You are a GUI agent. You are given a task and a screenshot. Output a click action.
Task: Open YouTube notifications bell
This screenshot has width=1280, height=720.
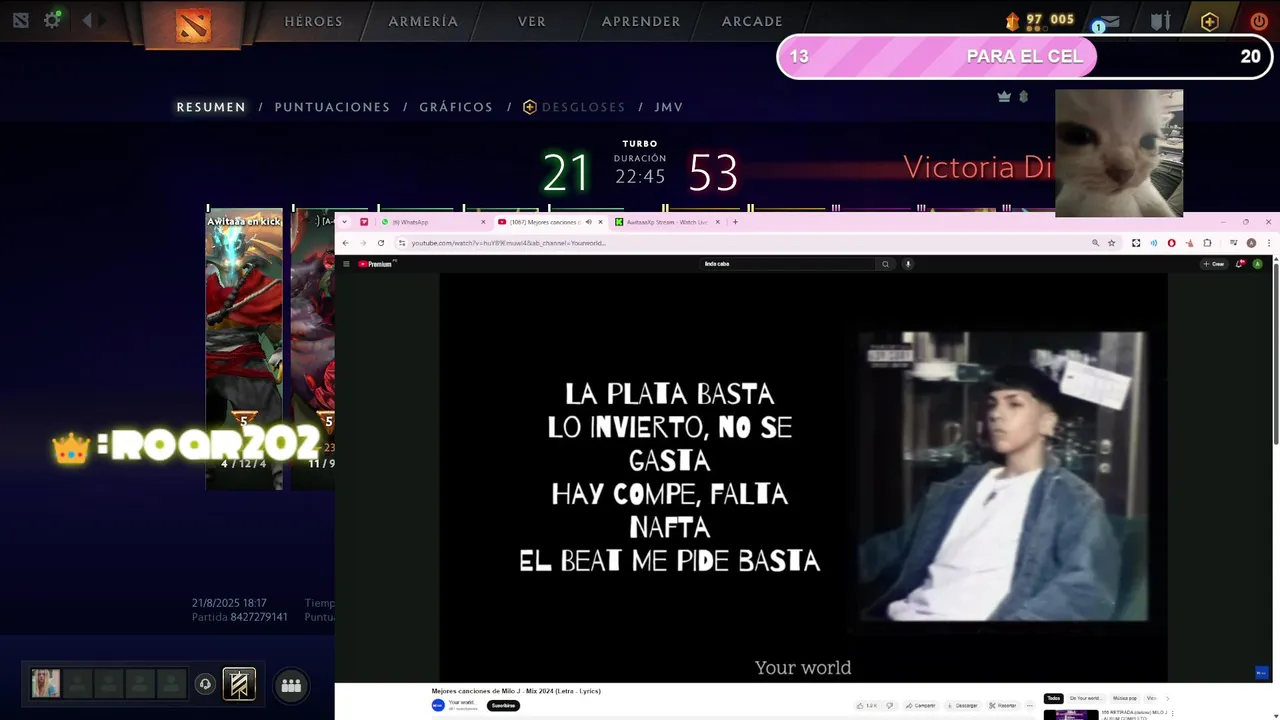coord(1240,264)
